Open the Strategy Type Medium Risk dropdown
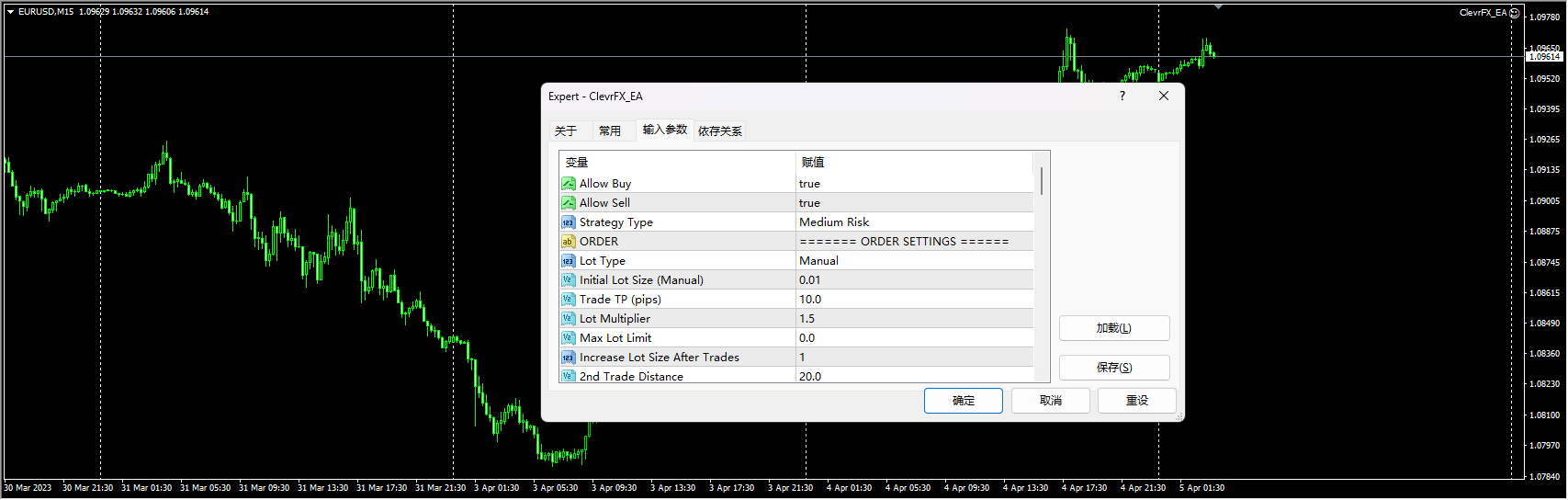 [914, 222]
